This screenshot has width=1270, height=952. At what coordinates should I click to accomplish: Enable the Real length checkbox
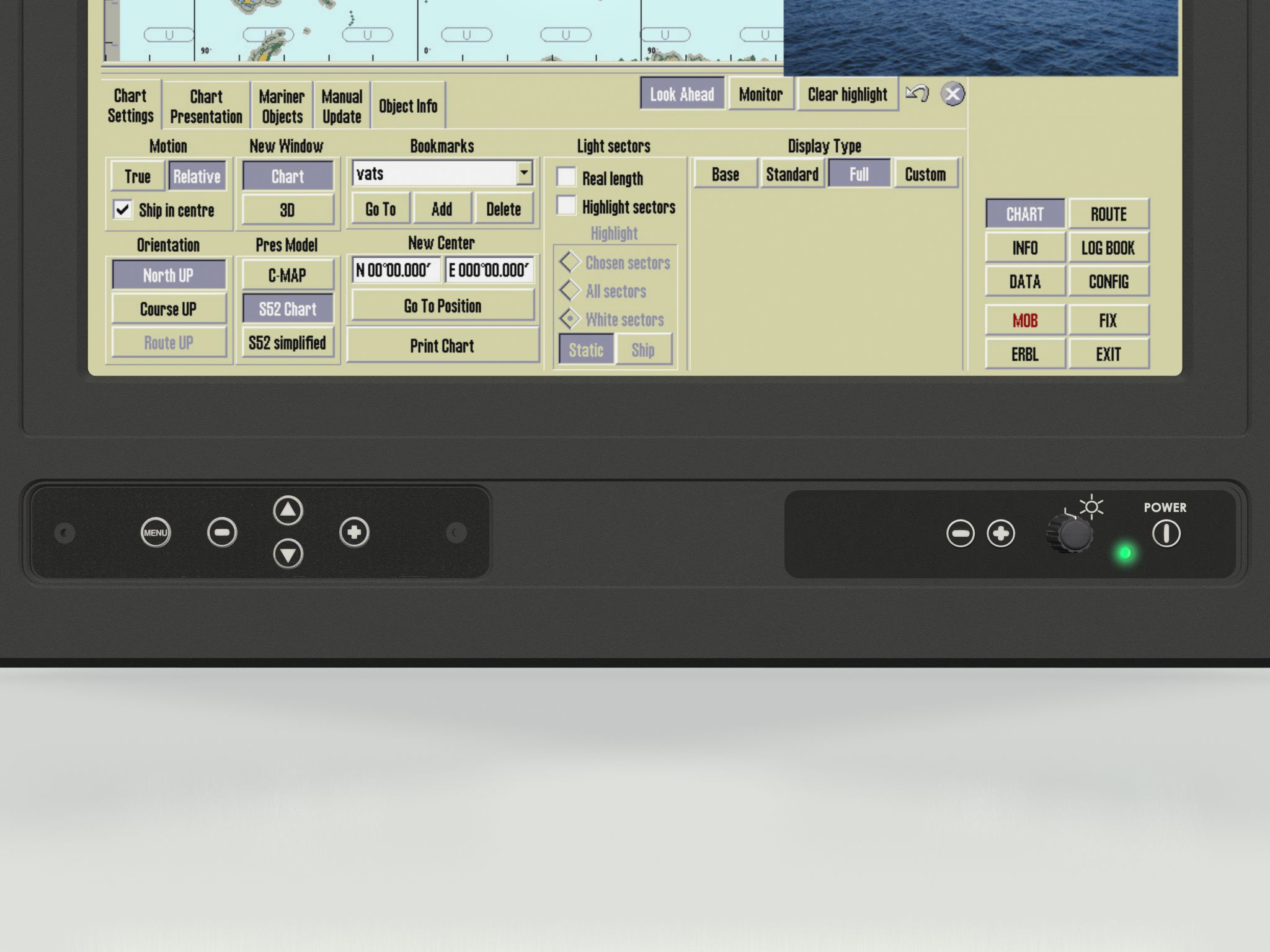pyautogui.click(x=566, y=177)
